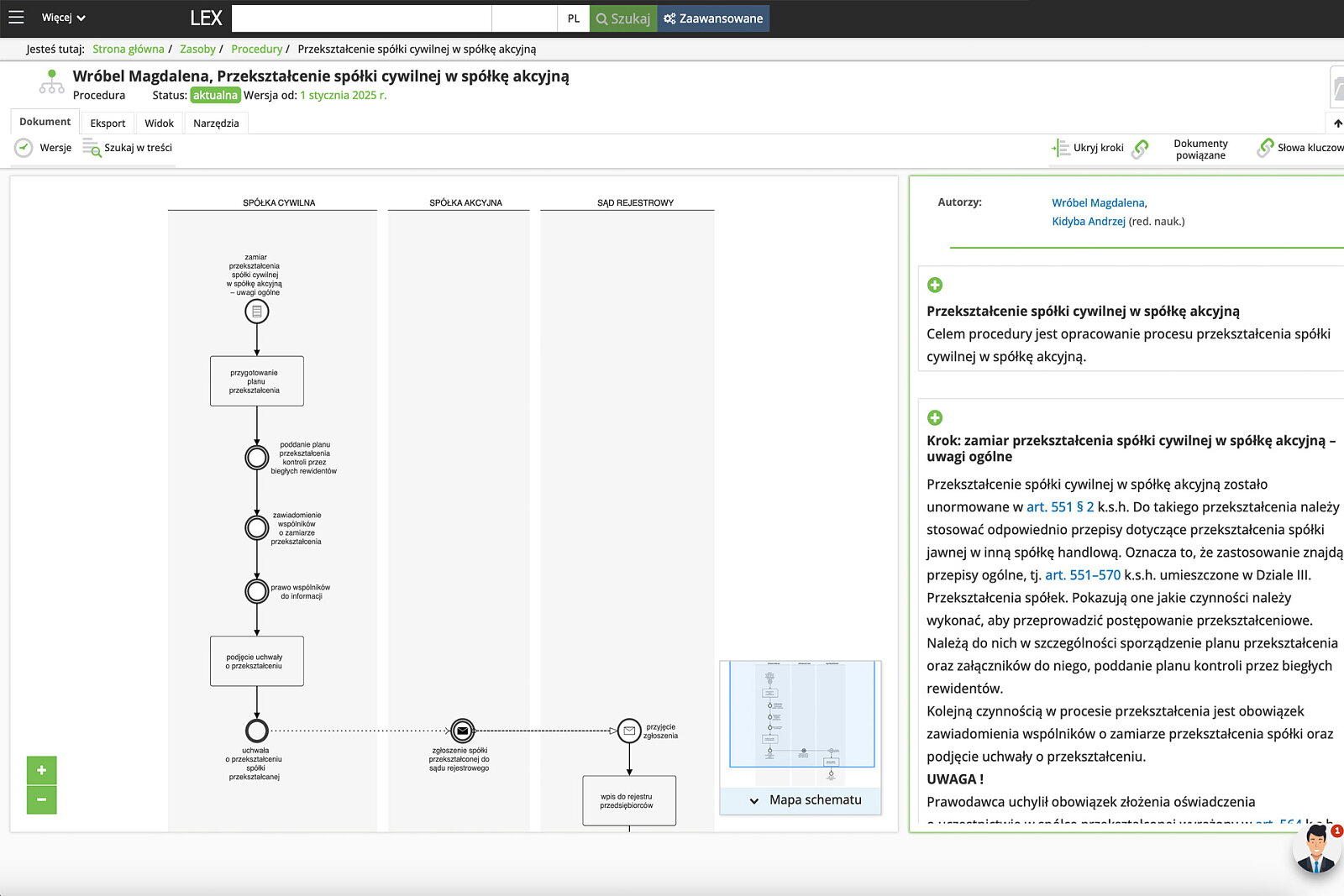Click the start document node in diagram
The image size is (1344, 896).
257,312
